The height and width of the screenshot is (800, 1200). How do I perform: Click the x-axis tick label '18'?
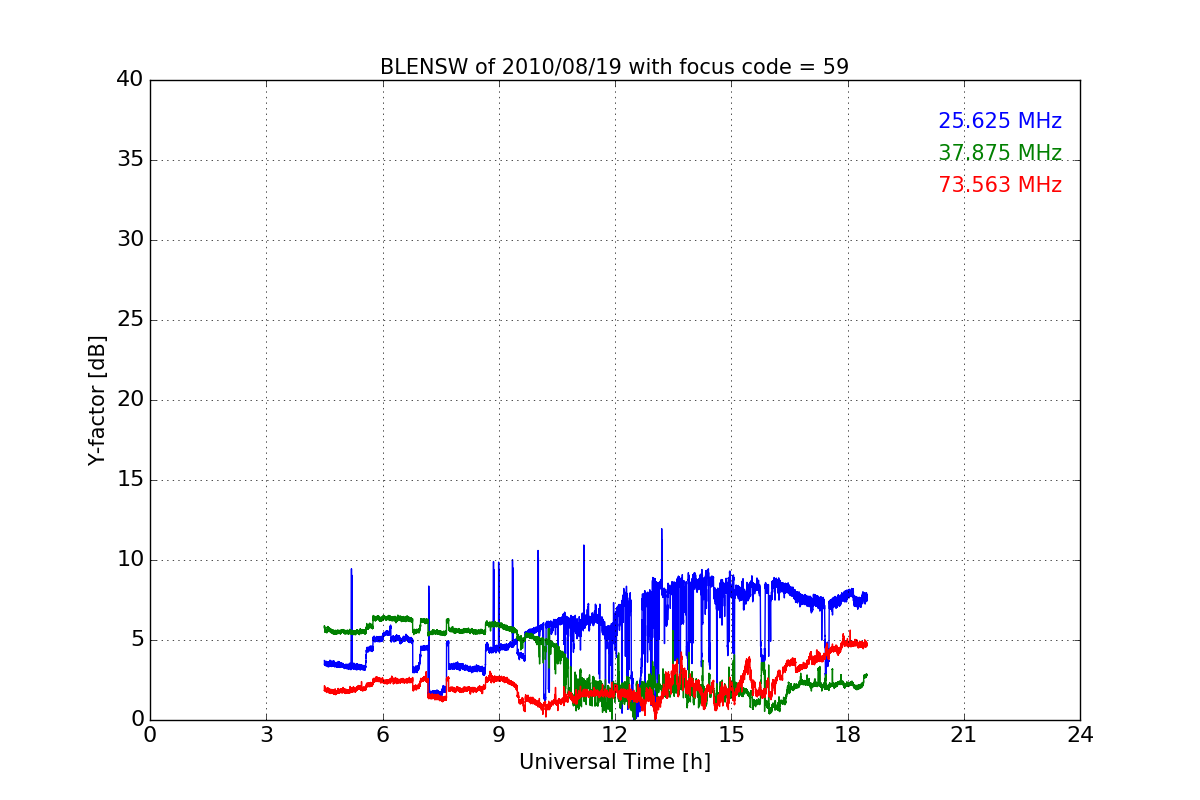tap(847, 735)
